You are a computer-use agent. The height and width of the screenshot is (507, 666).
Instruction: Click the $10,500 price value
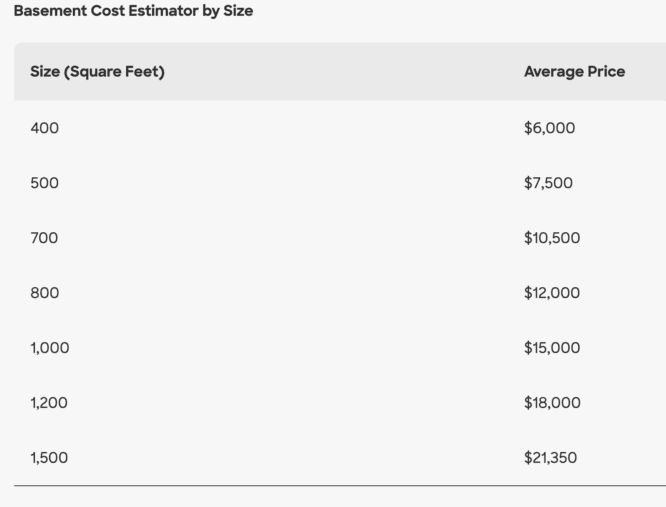click(x=552, y=238)
